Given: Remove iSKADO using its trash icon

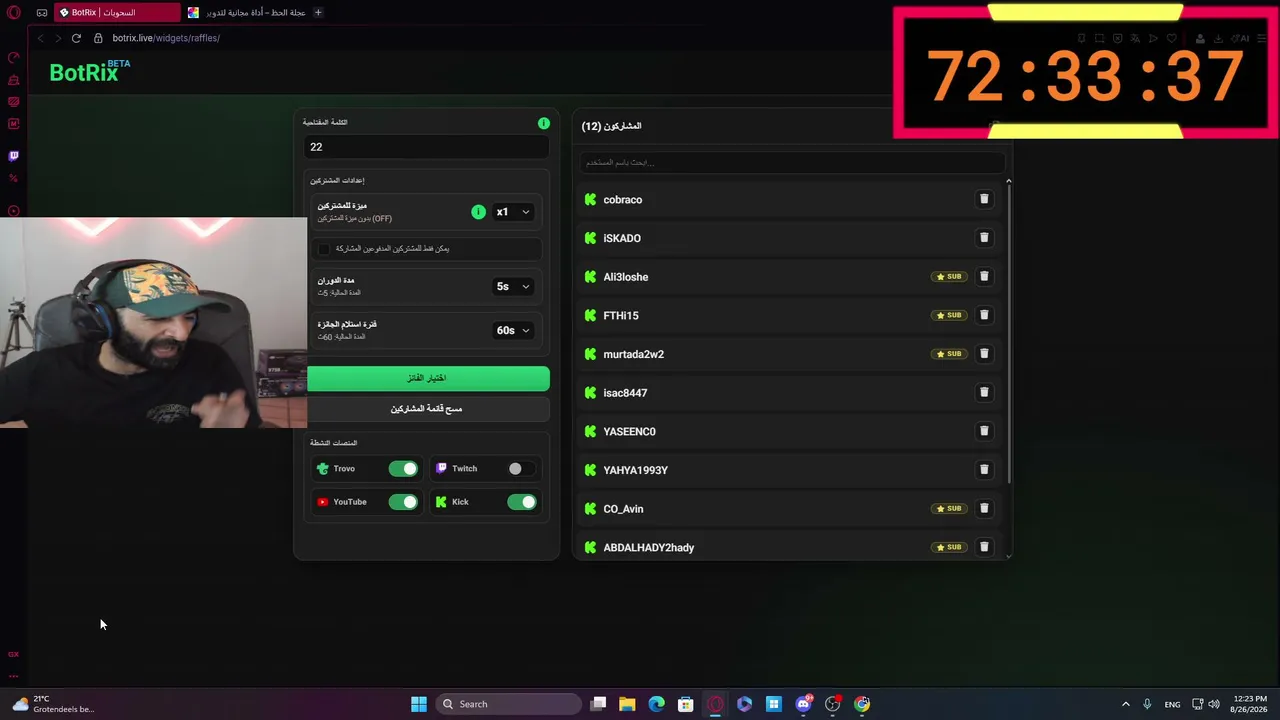Looking at the screenshot, I should (x=984, y=238).
